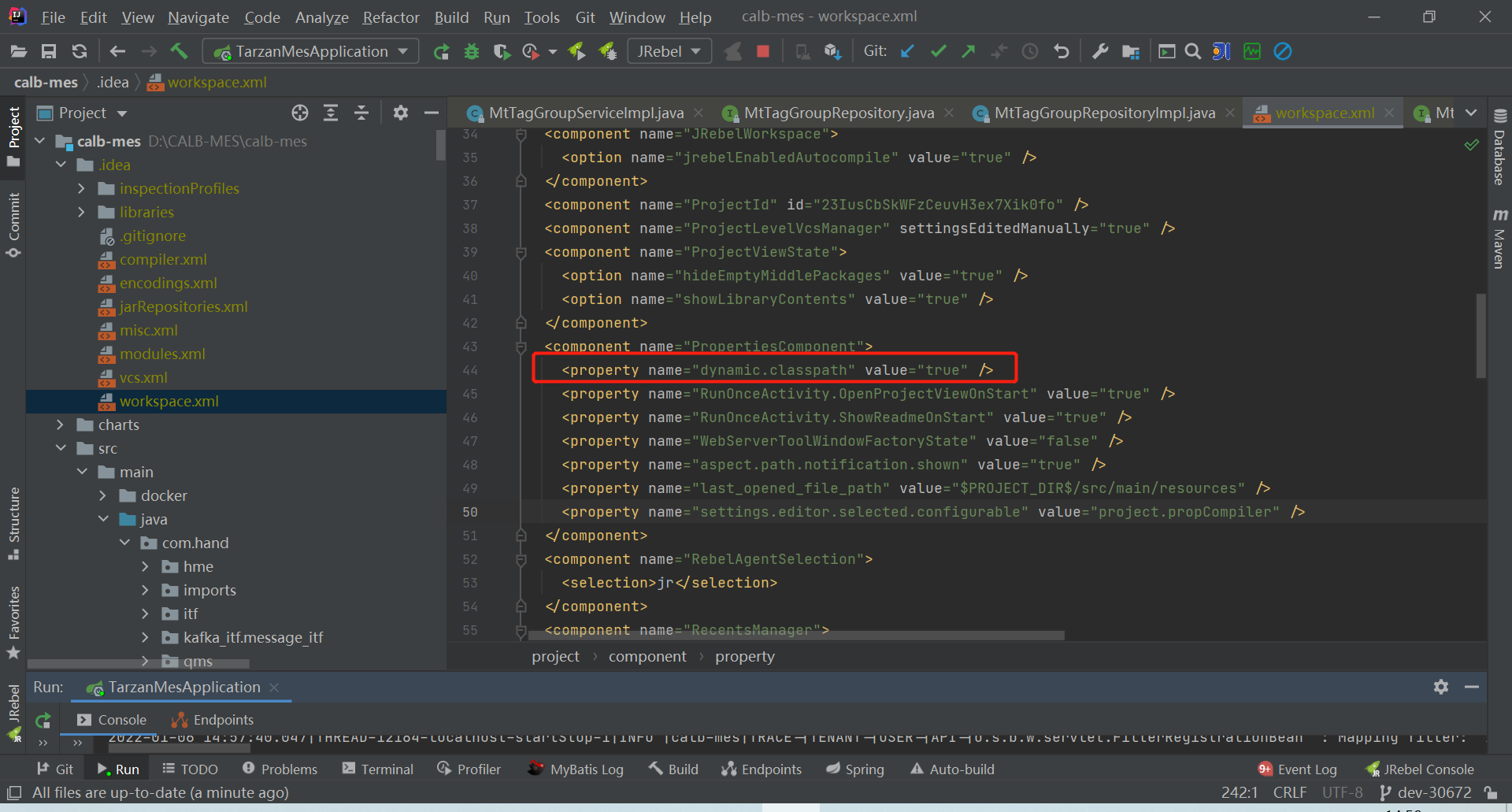Click the editor vertical scrollbar thumb

(x=1480, y=336)
